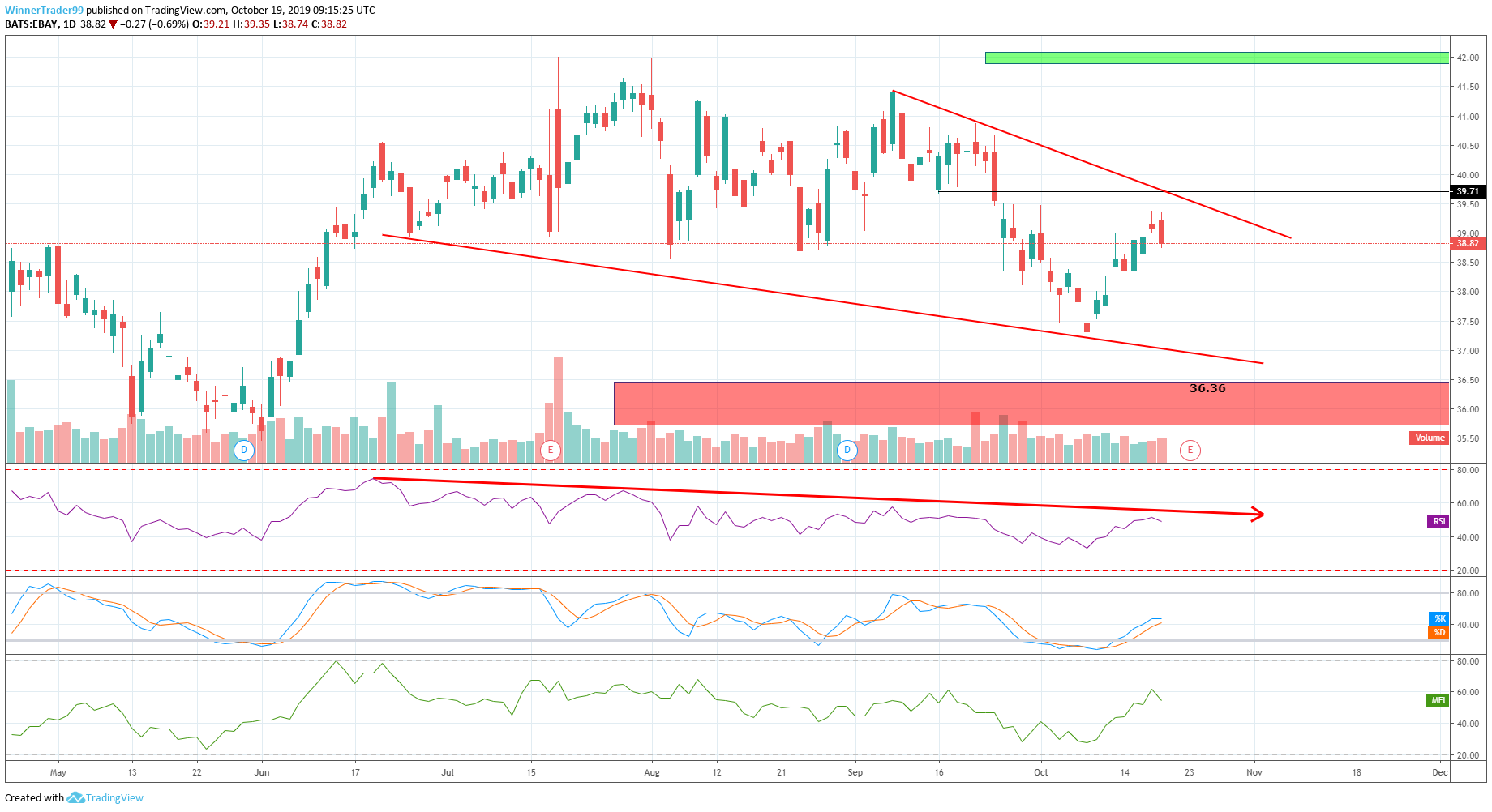Click the Jul label on time axis
This screenshot has width=1492, height=812.
(448, 772)
